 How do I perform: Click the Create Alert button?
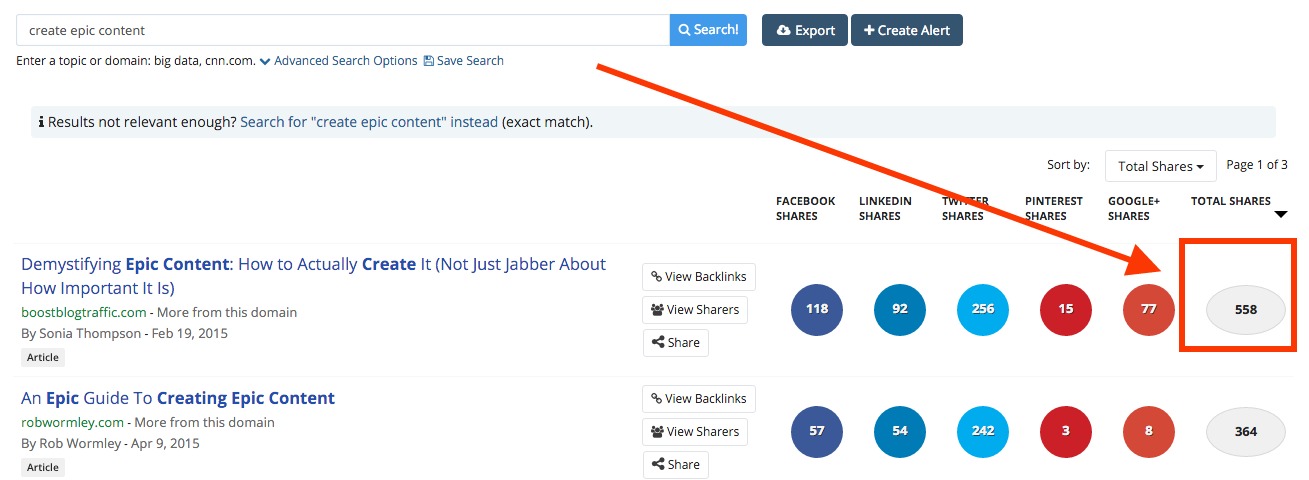906,30
